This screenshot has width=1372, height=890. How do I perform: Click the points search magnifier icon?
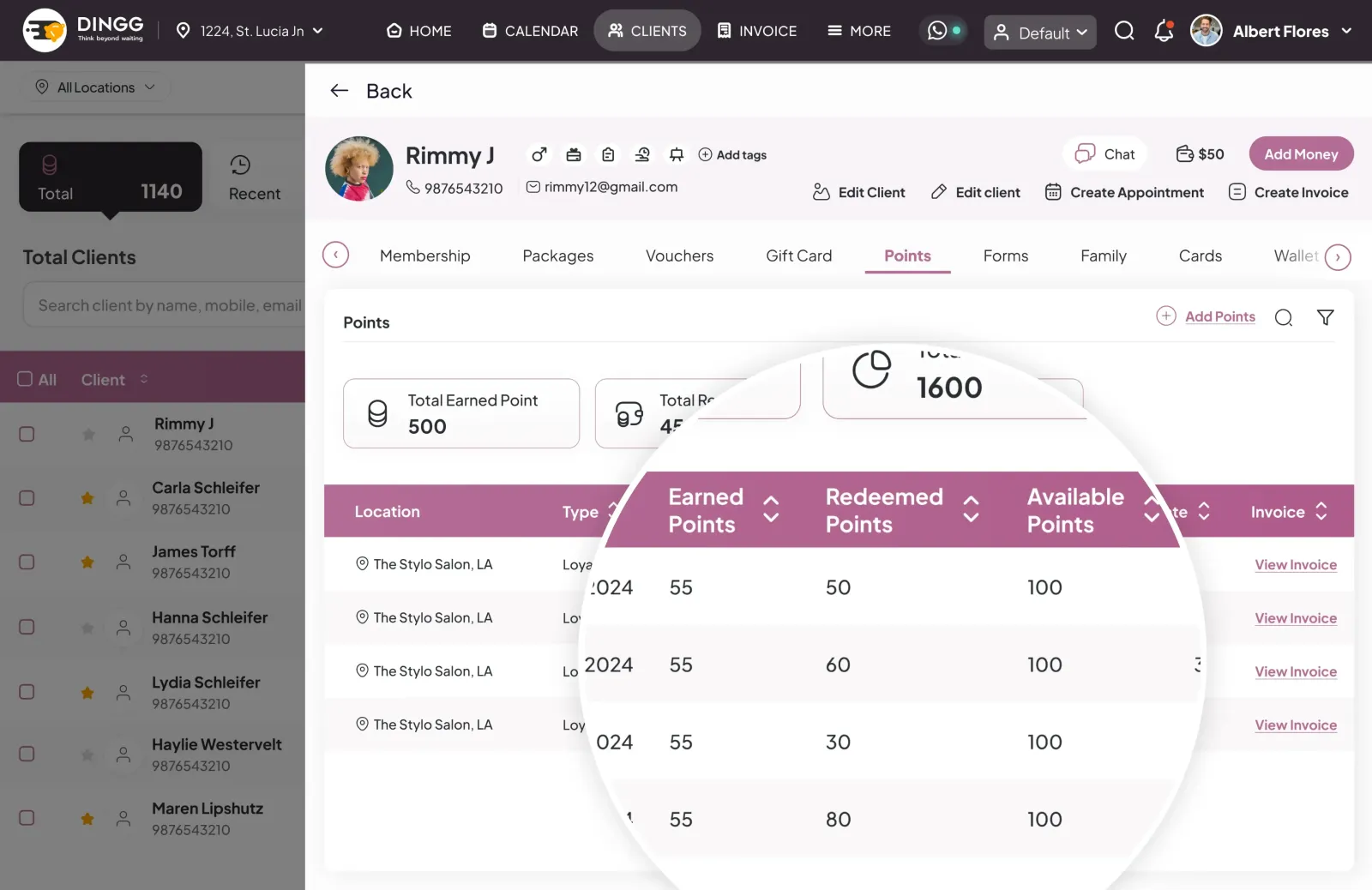1284,318
